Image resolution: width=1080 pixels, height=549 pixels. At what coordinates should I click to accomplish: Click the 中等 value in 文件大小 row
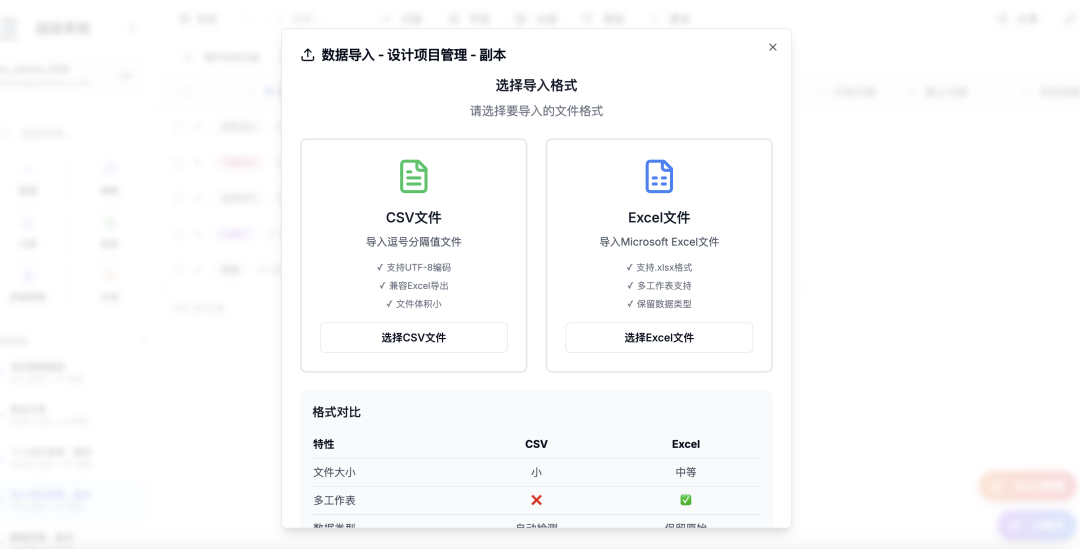tap(685, 473)
